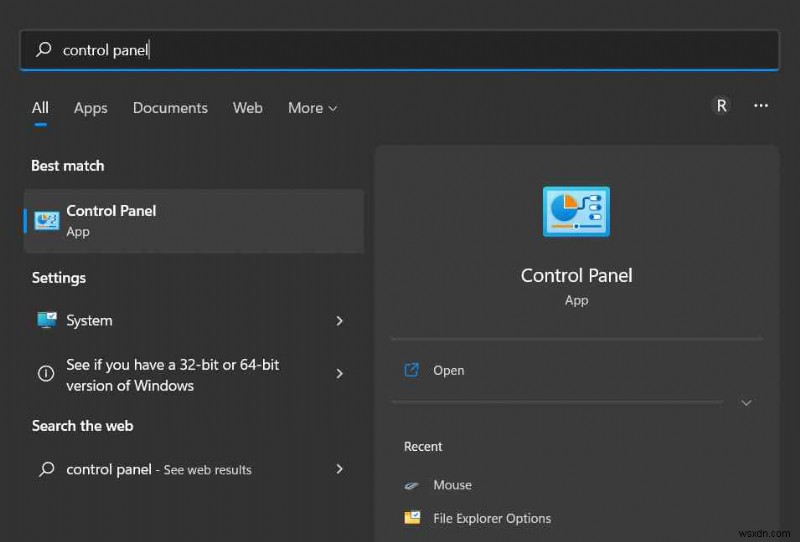Click the web search magnifier icon
This screenshot has height=542, width=800.
pos(46,469)
